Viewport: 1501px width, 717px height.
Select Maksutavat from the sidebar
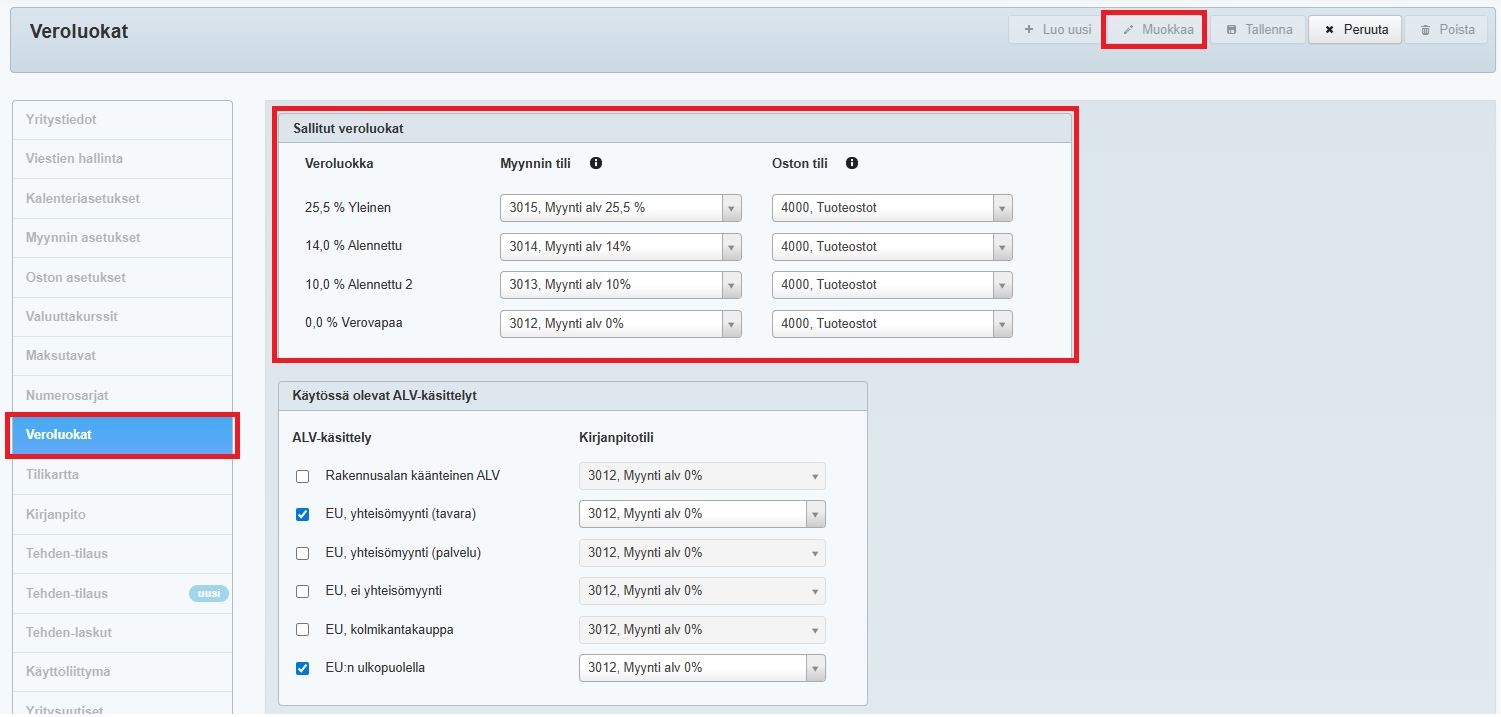[x=61, y=355]
